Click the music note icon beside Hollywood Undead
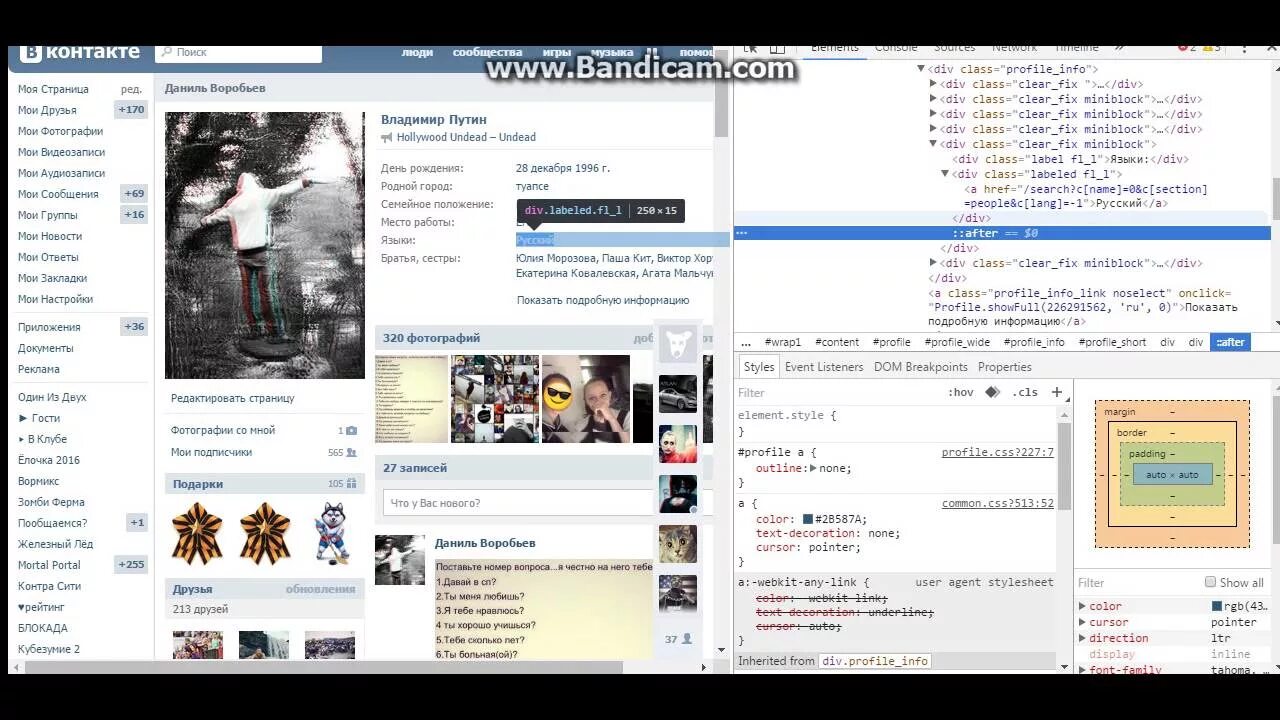The image size is (1280, 720). pyautogui.click(x=386, y=138)
